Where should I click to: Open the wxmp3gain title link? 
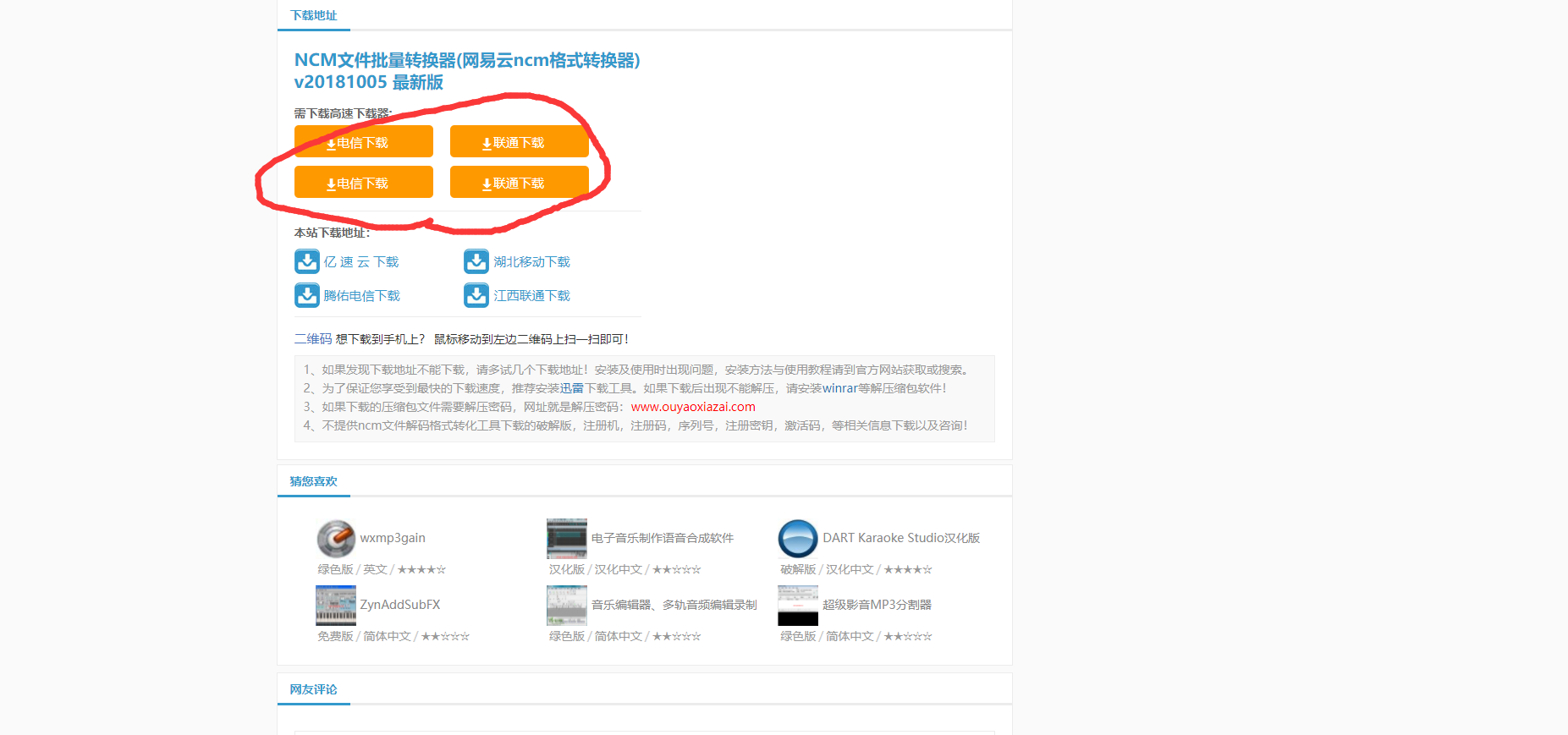pyautogui.click(x=393, y=538)
